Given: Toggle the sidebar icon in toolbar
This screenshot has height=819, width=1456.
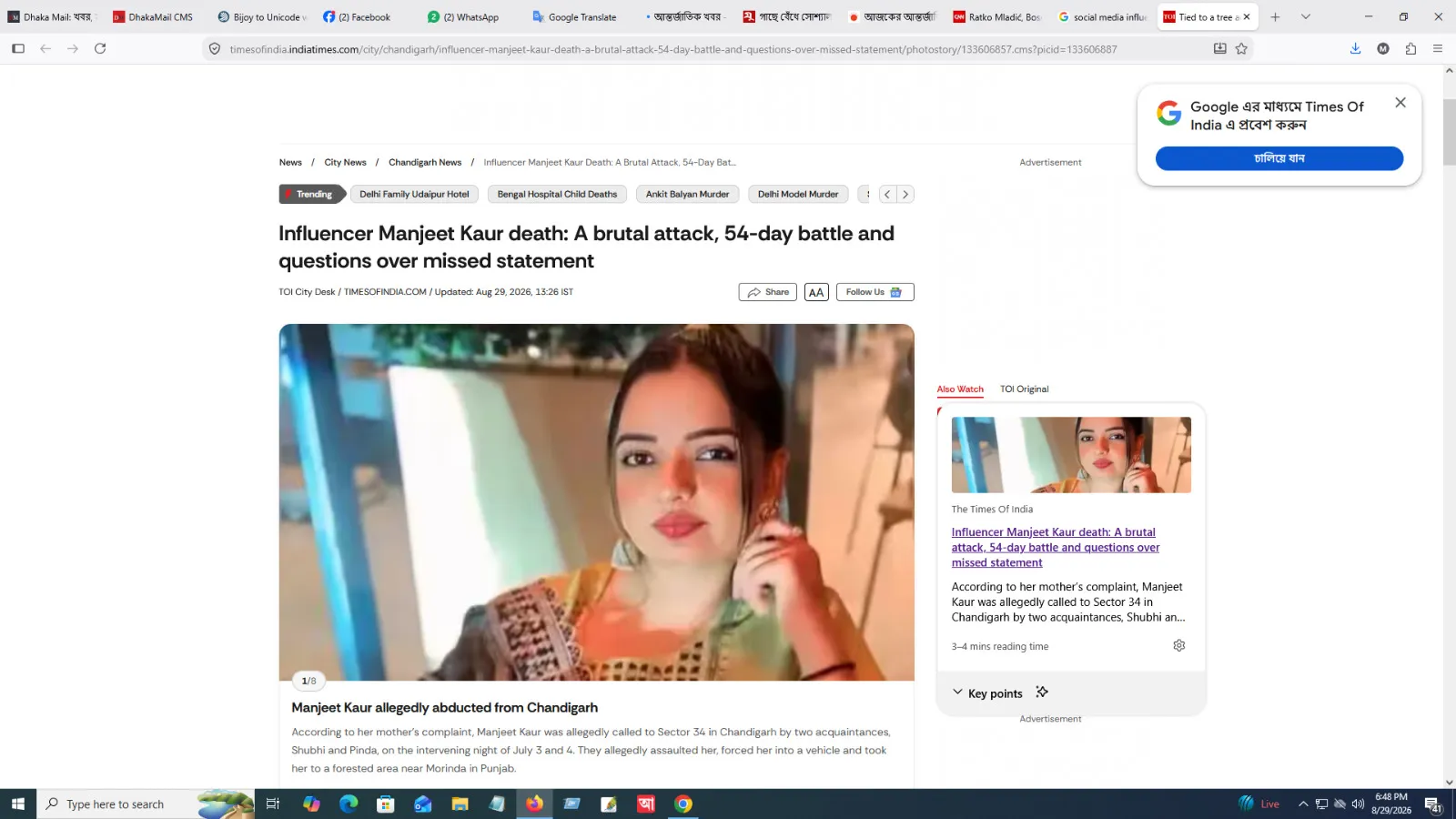Looking at the screenshot, I should pyautogui.click(x=18, y=49).
